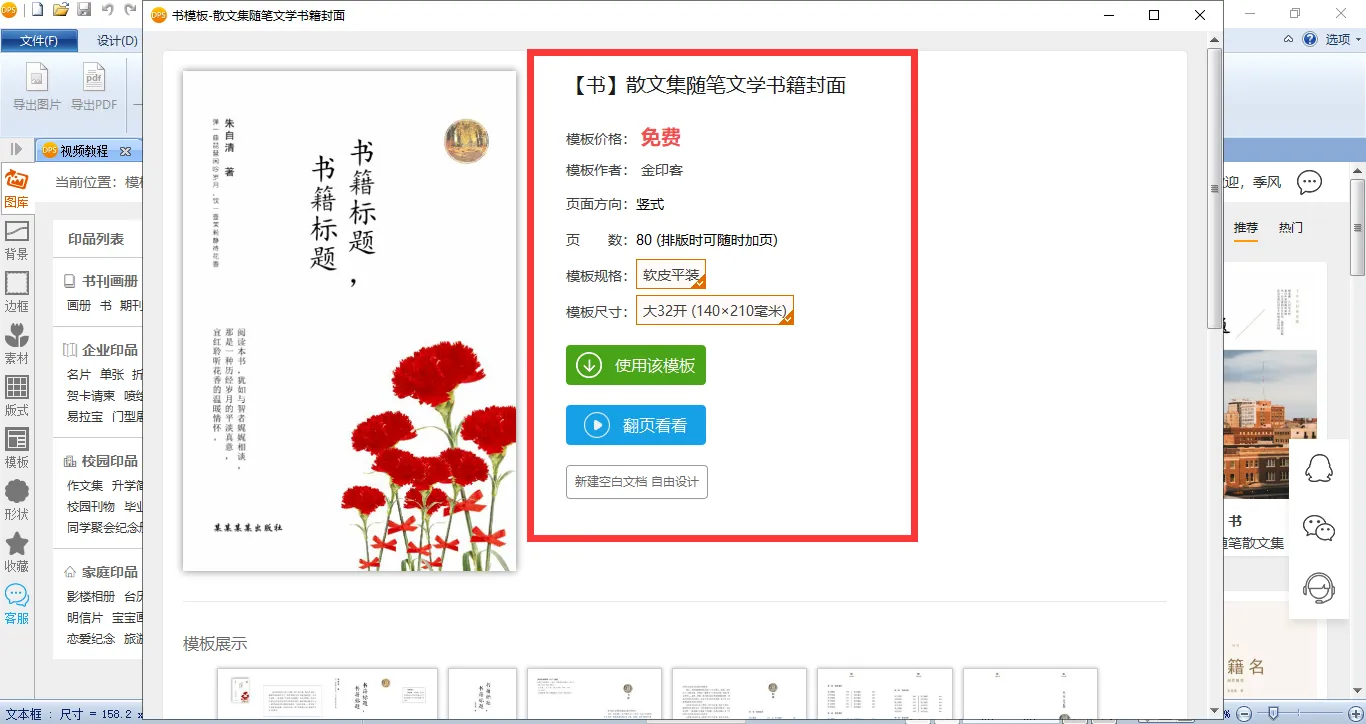Click the red 免费 price text

tap(661, 138)
